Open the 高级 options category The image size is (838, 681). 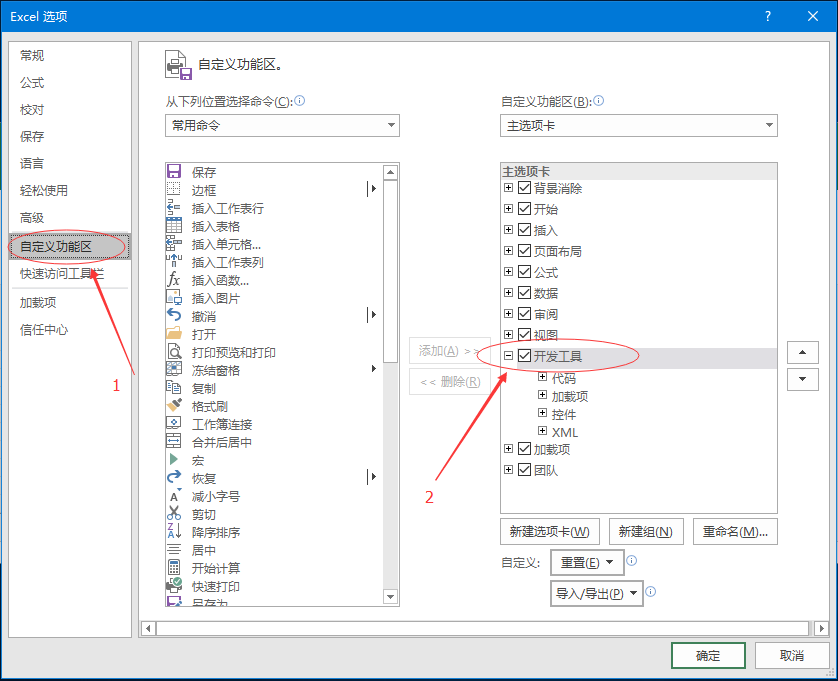coord(32,218)
